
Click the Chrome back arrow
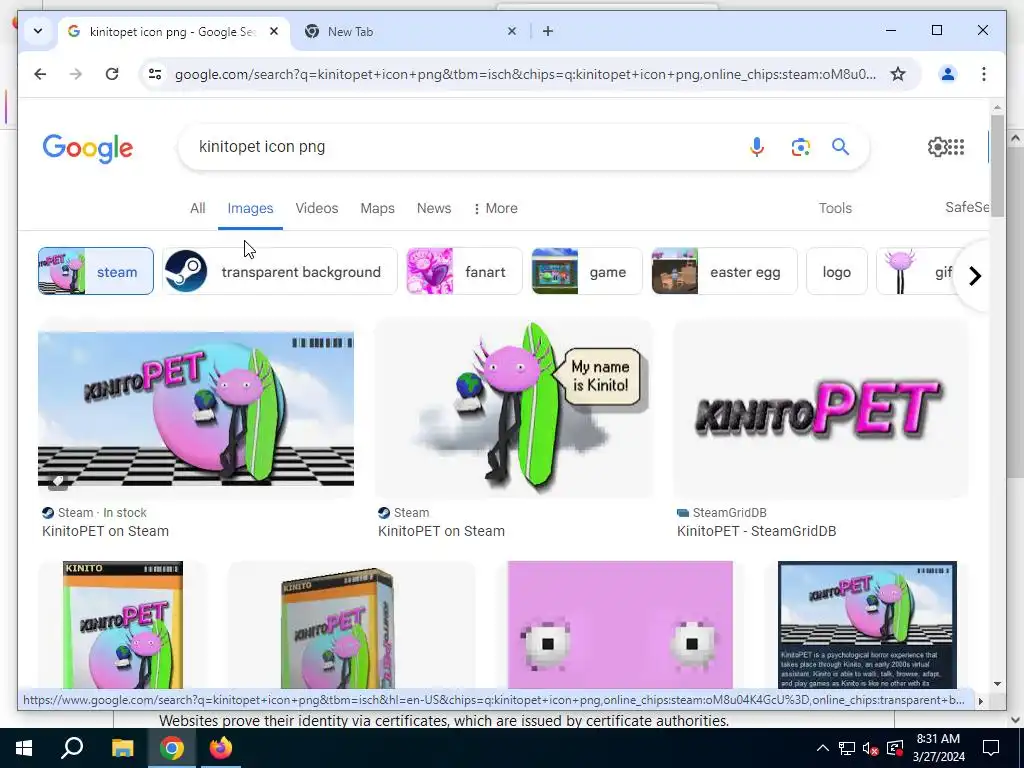pos(40,74)
